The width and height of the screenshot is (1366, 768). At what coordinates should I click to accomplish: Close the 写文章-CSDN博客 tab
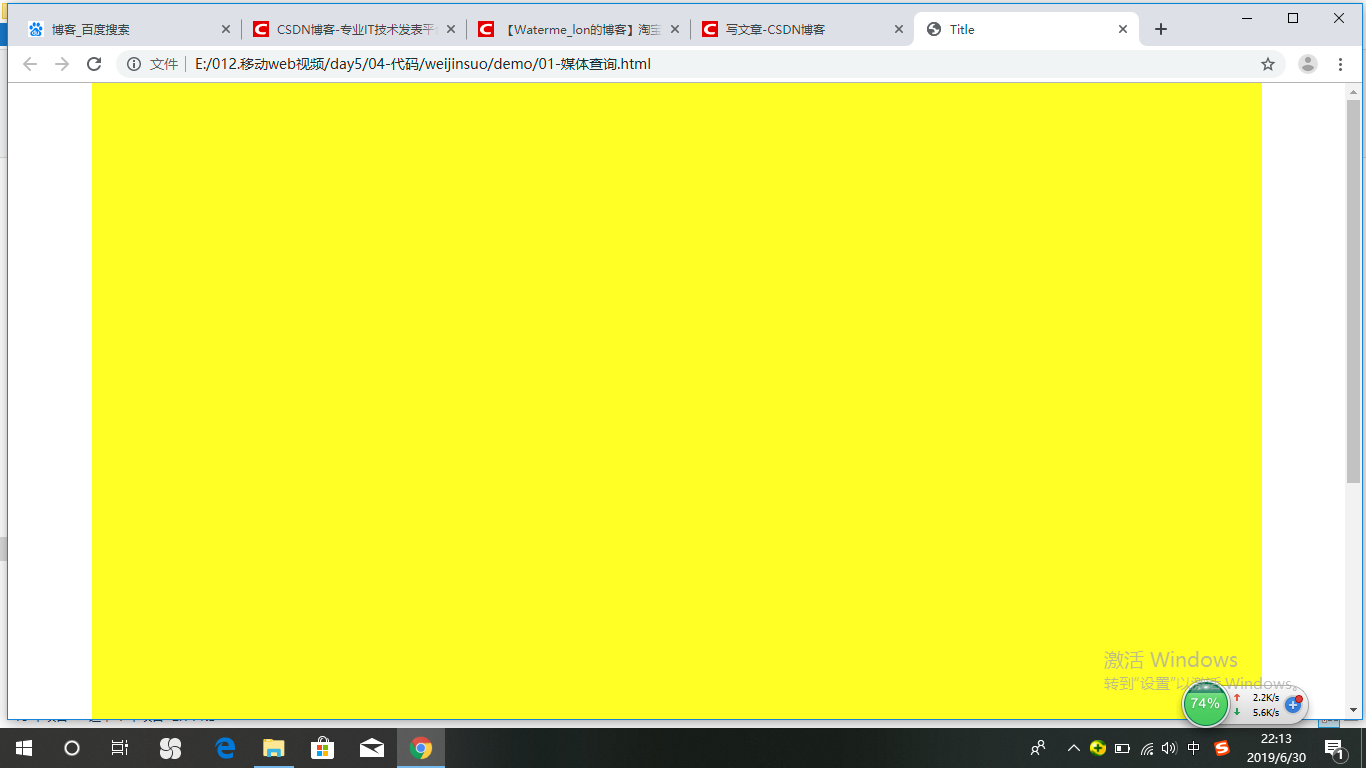click(x=898, y=29)
